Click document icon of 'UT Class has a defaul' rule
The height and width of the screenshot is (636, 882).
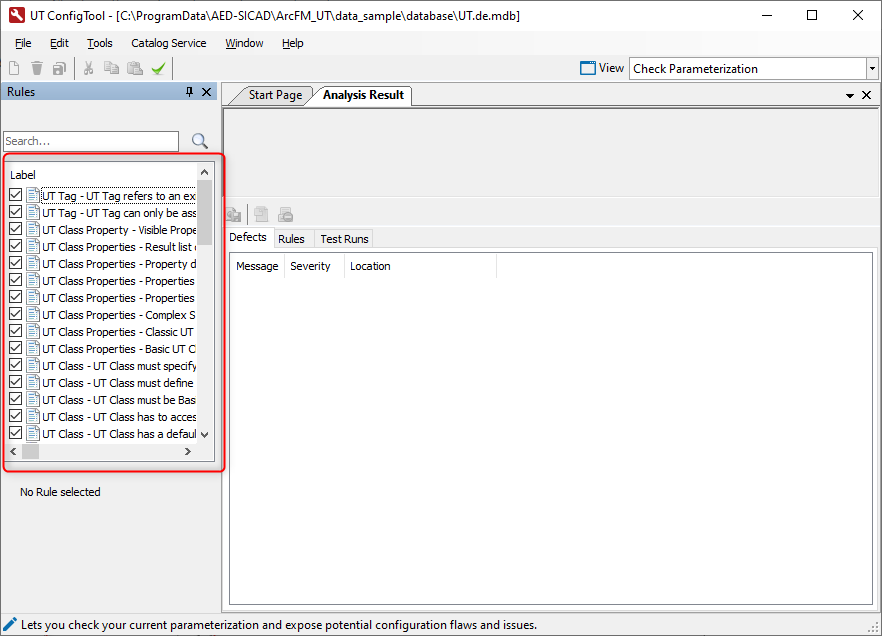33,434
